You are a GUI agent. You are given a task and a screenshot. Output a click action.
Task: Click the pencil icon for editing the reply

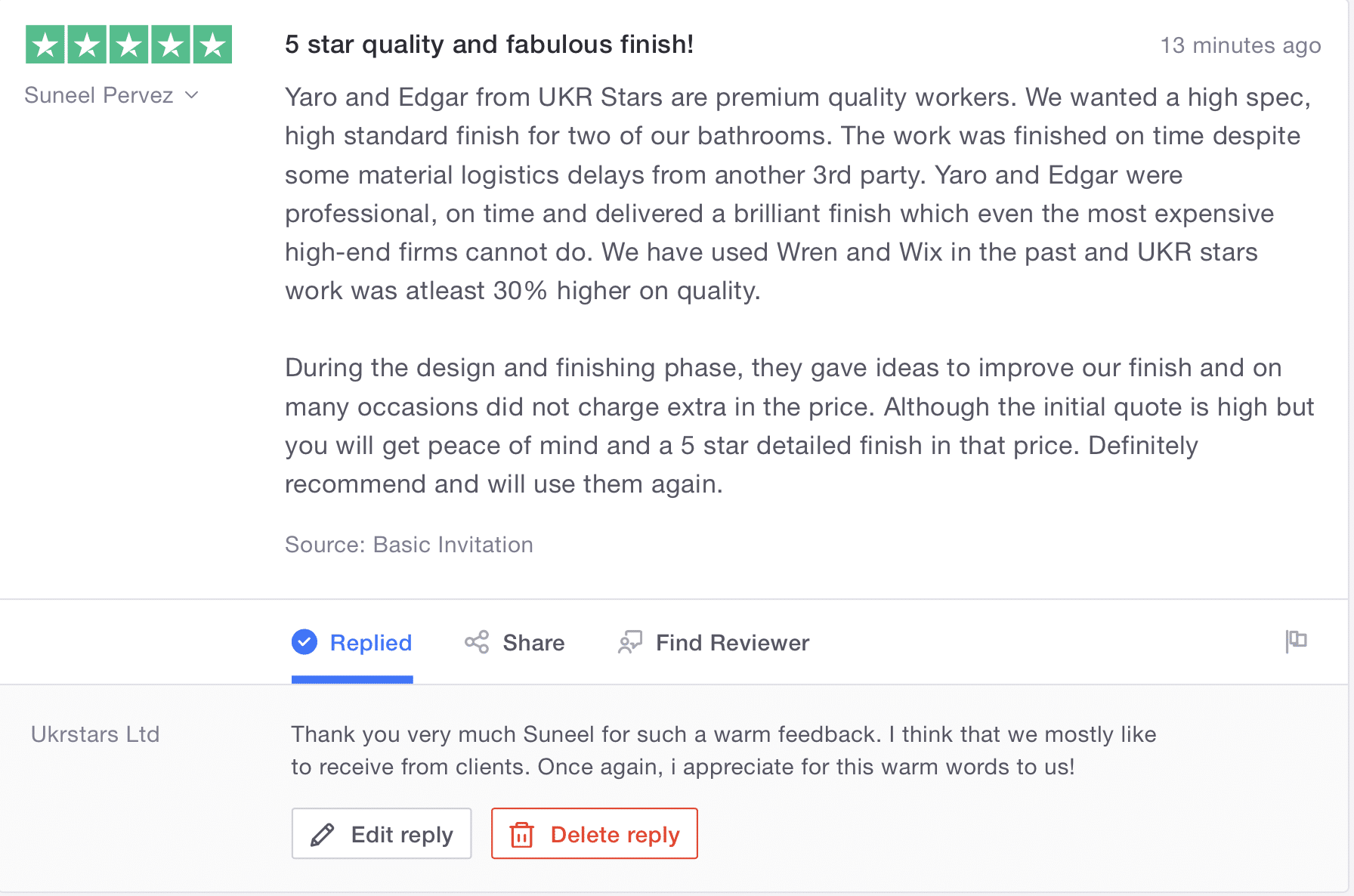point(323,834)
